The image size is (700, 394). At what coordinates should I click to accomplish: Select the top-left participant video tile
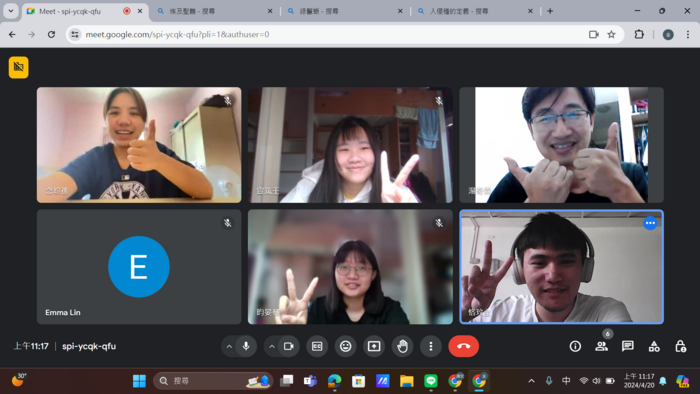point(139,145)
